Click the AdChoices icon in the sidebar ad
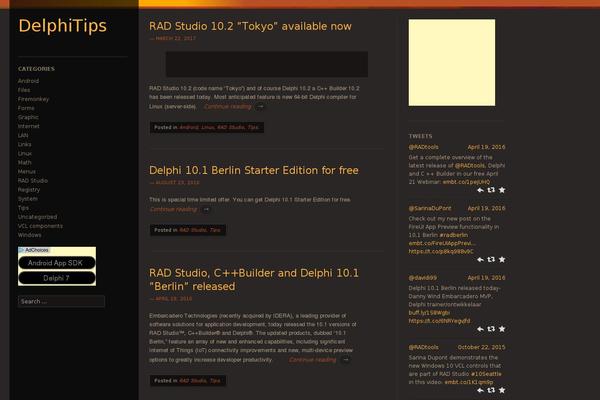Viewport: 600px width, 400px height. point(21,250)
